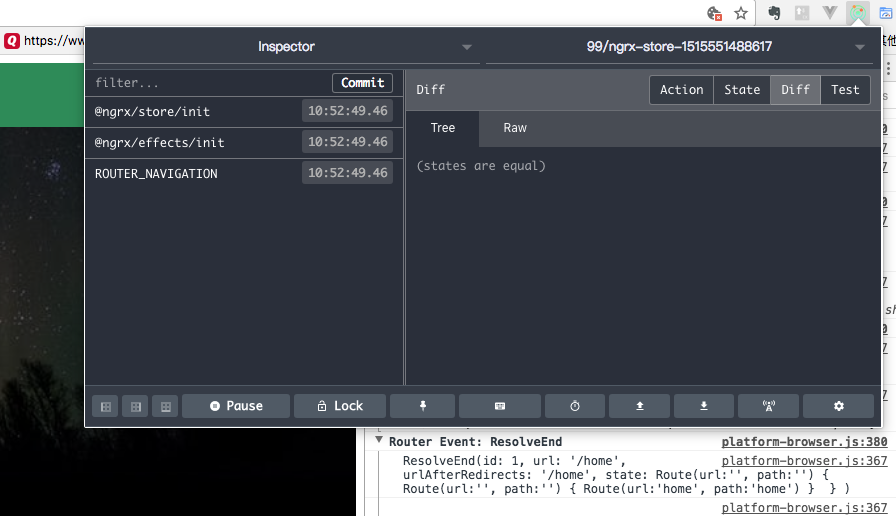Select the Tree view tab
896x516 pixels.
[x=443, y=128]
